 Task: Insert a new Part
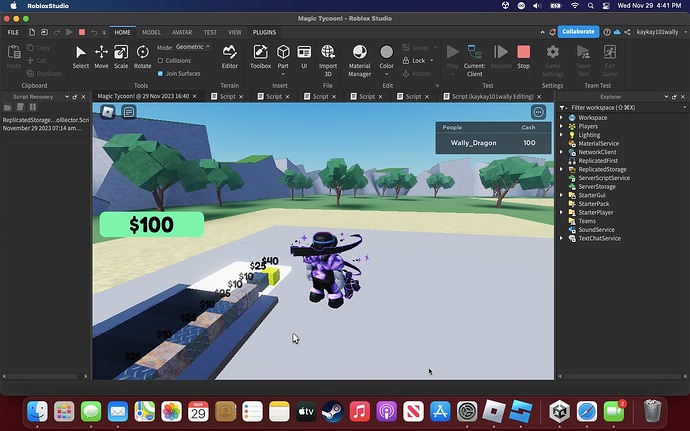tap(283, 57)
